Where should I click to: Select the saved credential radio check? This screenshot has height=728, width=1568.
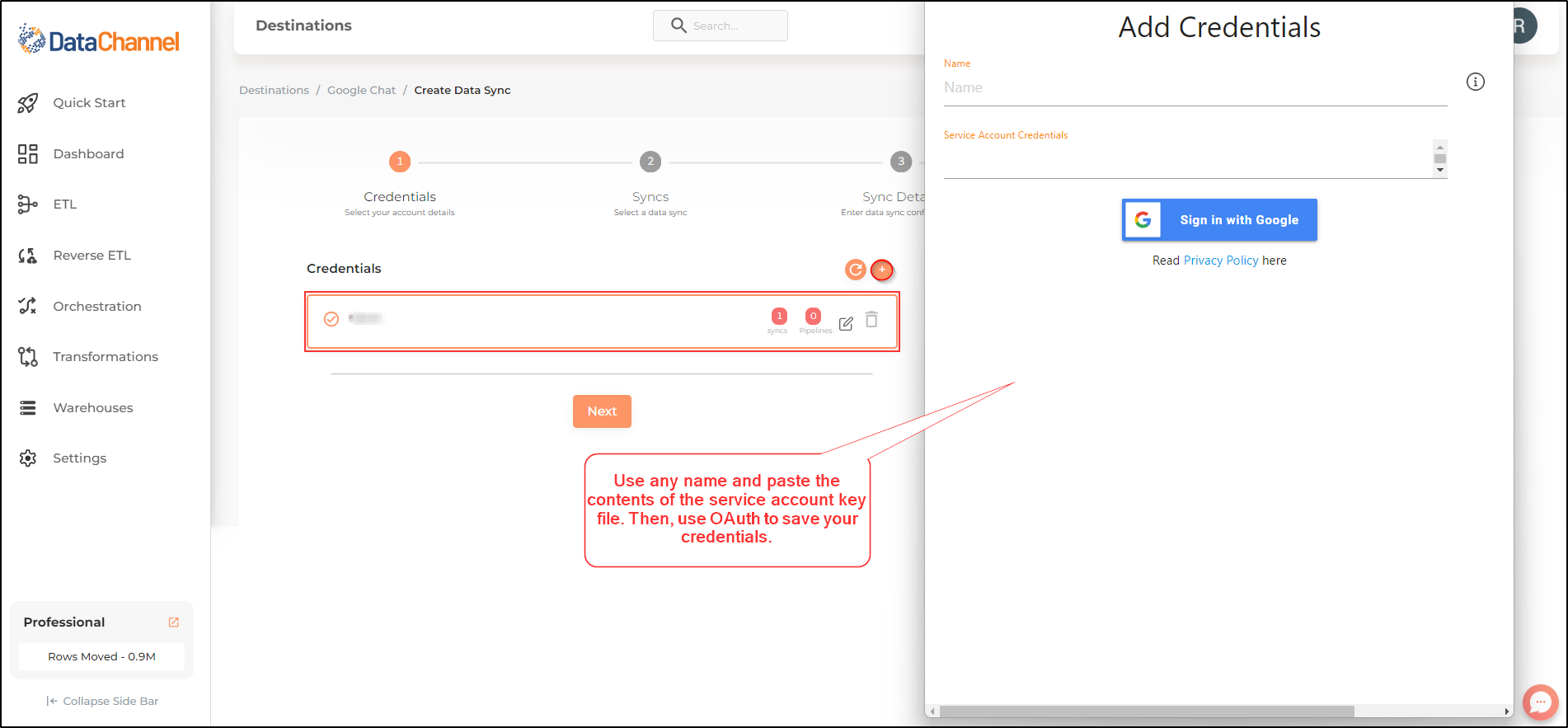tap(331, 319)
